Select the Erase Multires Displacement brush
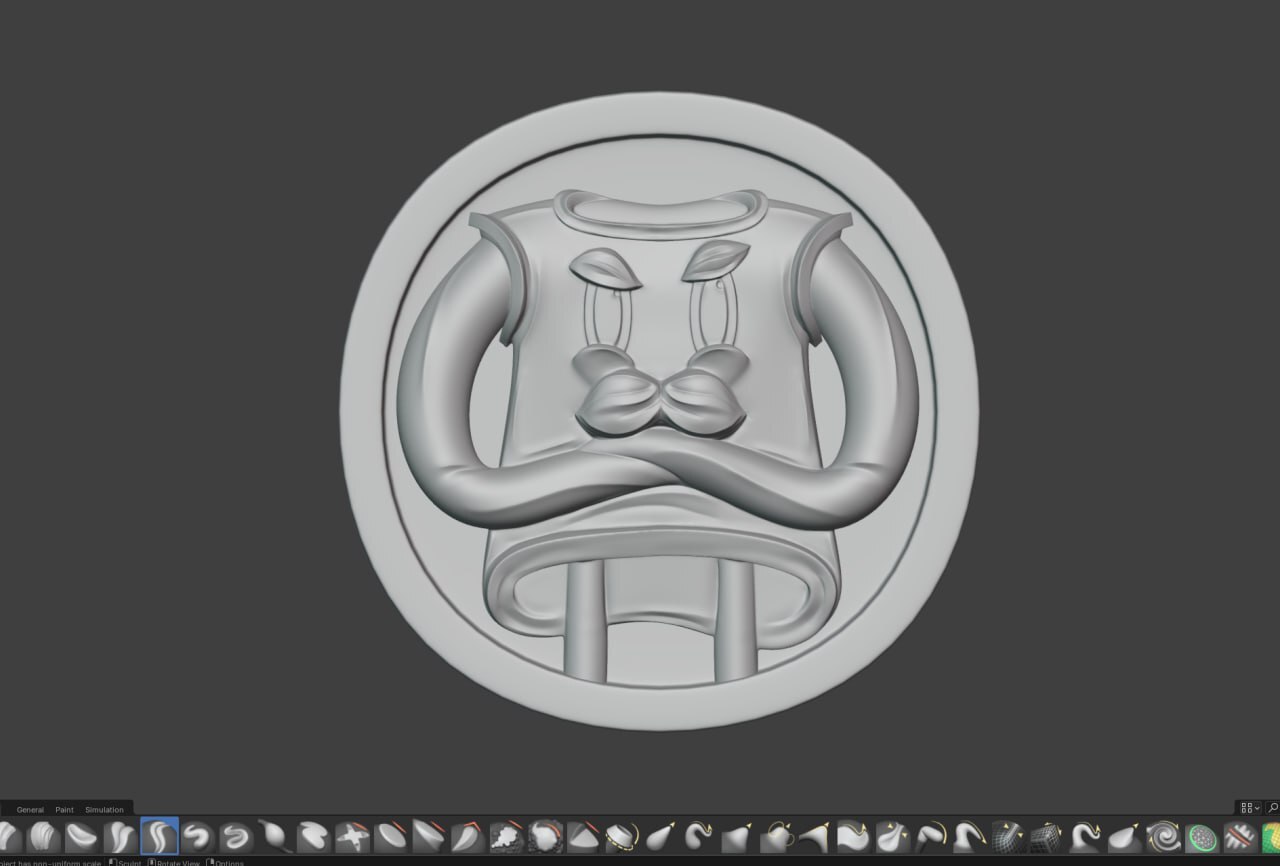 (x=1240, y=836)
